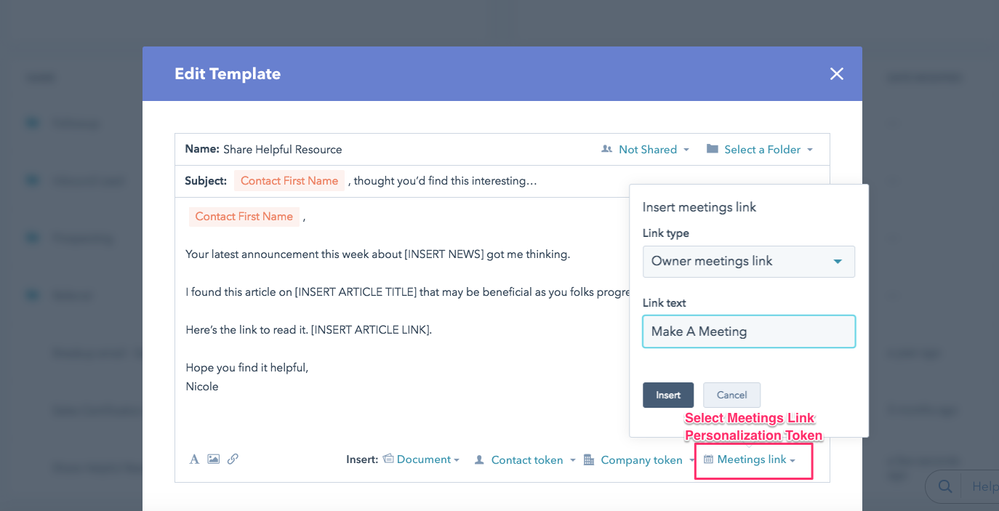Screen dimensions: 999x511
Task: Click the "[INSERT ARTICLE LINK]" sentence
Action: tap(309, 331)
